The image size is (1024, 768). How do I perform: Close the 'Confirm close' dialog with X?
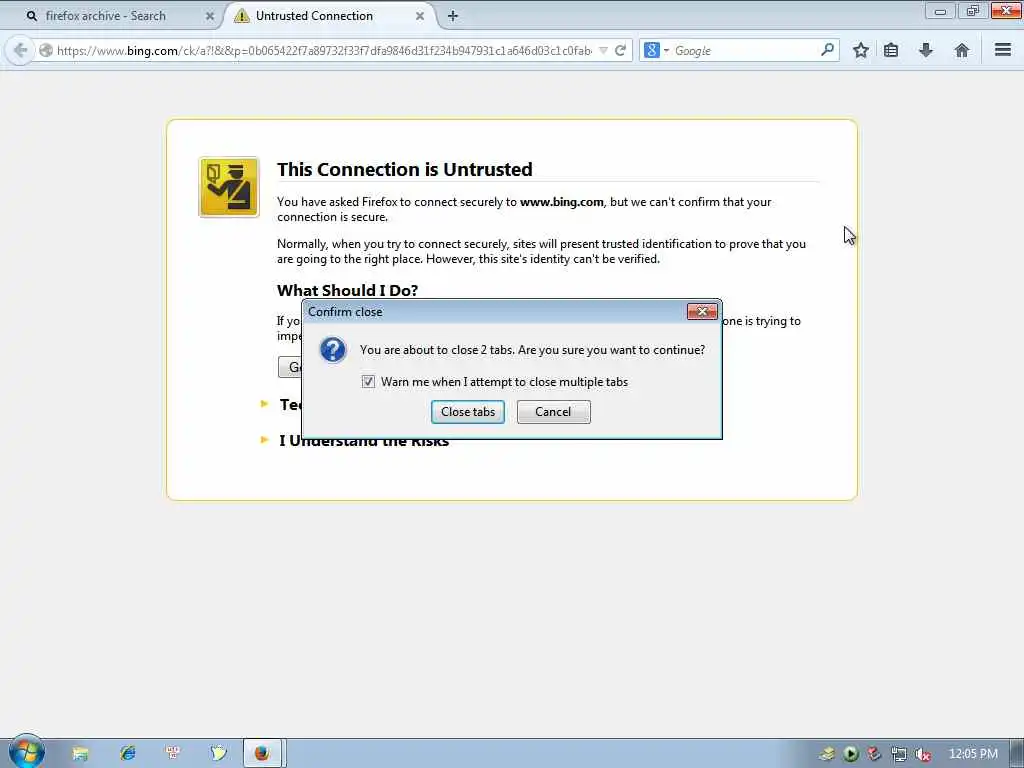click(x=702, y=312)
